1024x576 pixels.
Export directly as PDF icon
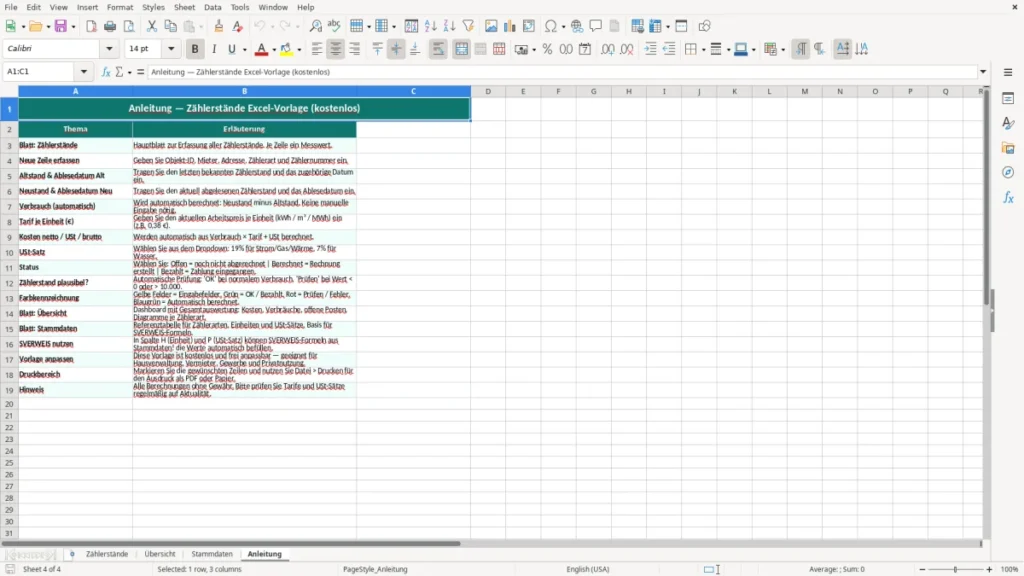91,26
